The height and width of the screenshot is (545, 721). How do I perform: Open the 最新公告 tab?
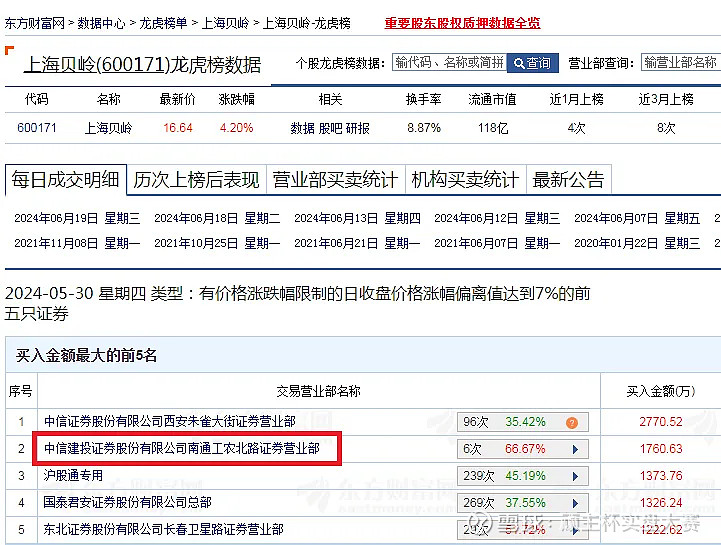(x=568, y=180)
